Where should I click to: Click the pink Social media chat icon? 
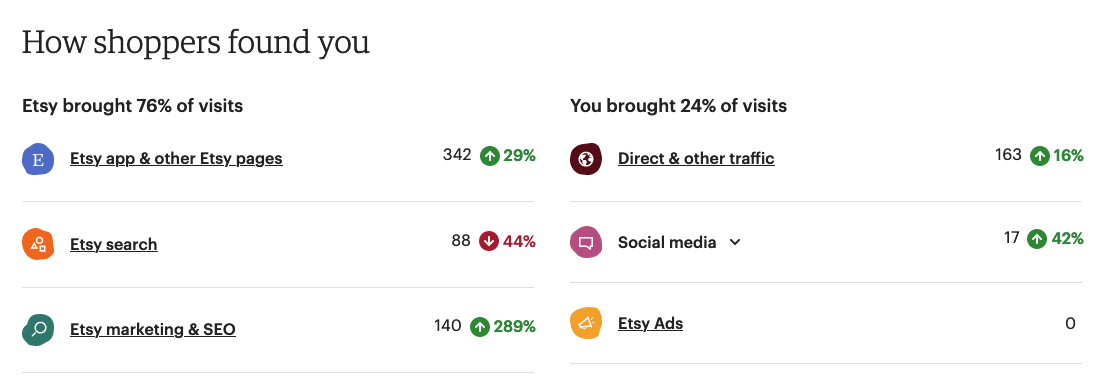[x=586, y=242]
